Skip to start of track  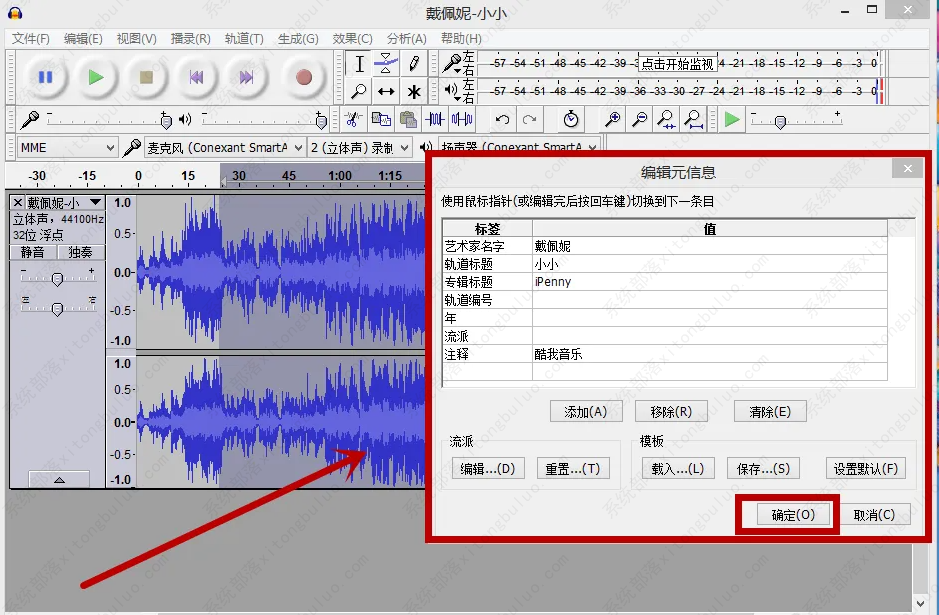tap(196, 77)
